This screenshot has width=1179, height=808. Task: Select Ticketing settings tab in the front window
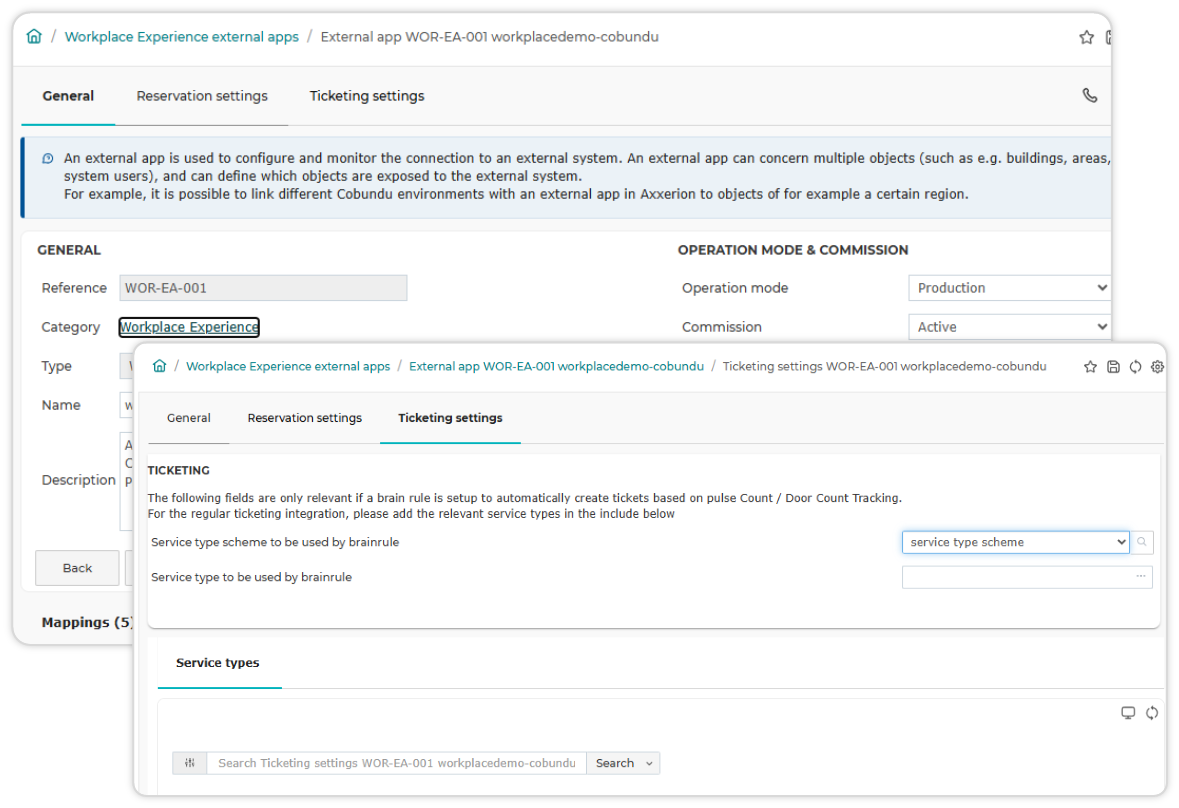point(450,418)
